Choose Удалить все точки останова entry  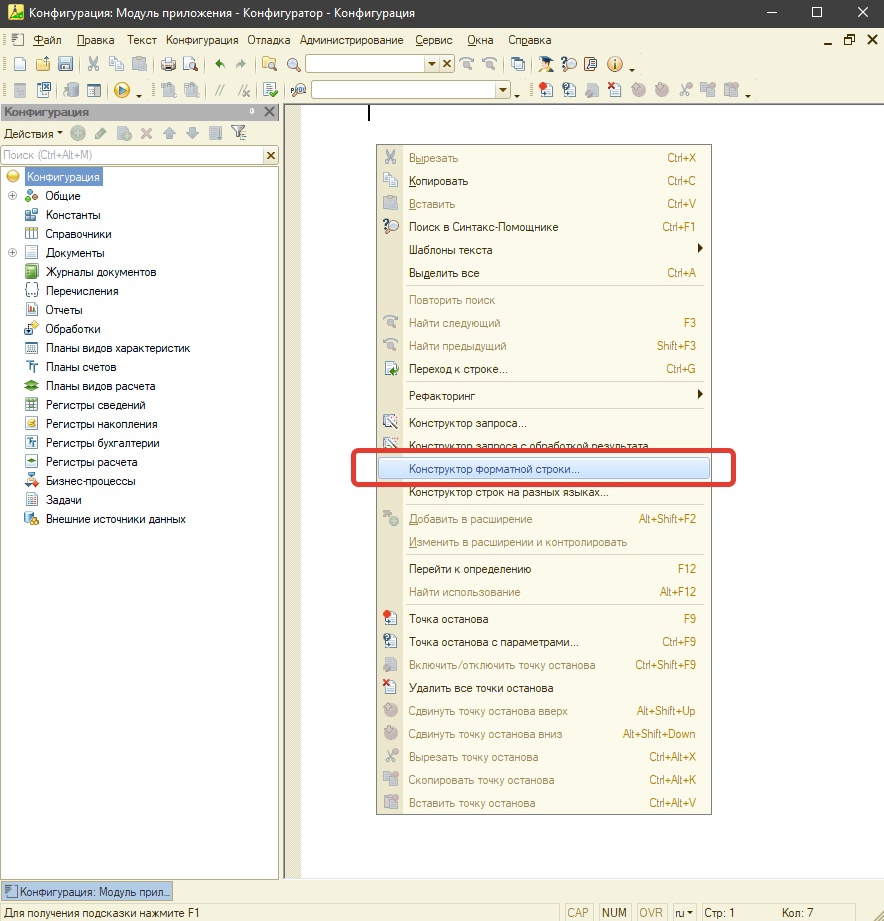pos(543,688)
